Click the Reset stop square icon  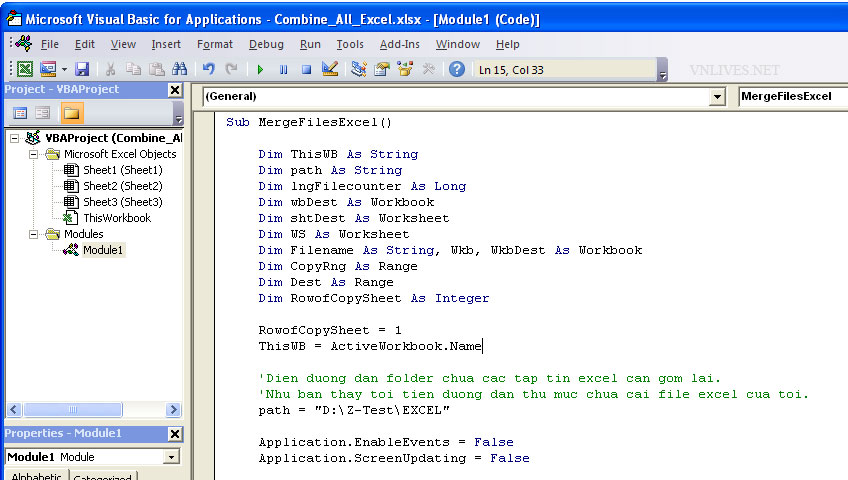(x=307, y=69)
